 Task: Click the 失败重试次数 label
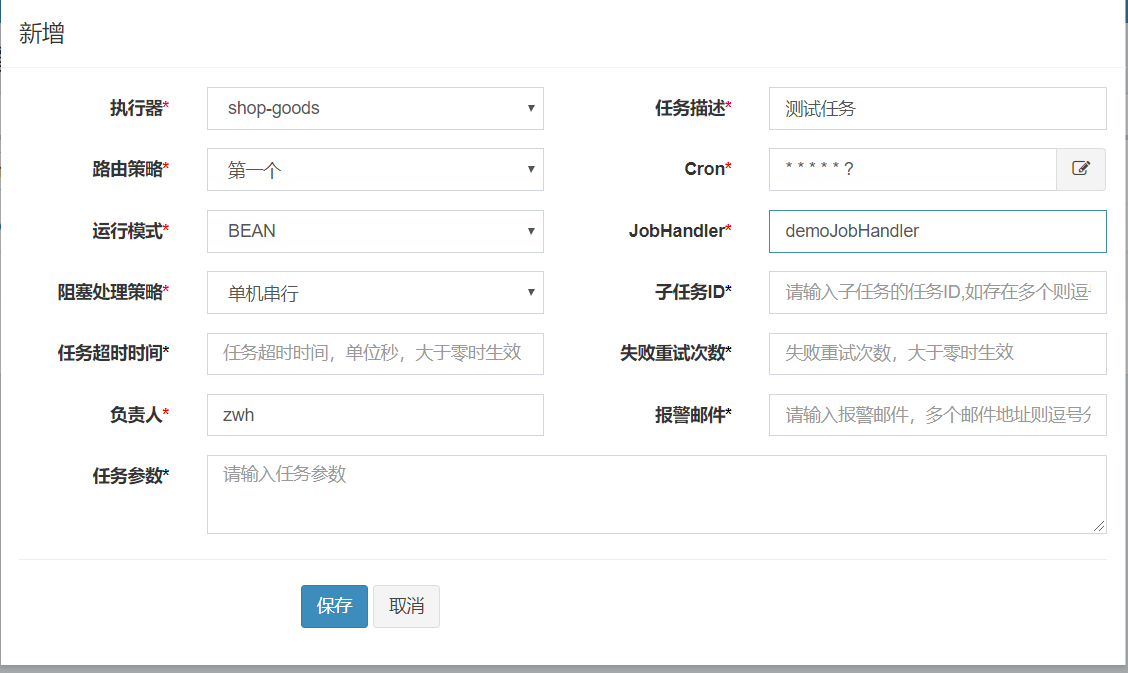pyautogui.click(x=676, y=354)
